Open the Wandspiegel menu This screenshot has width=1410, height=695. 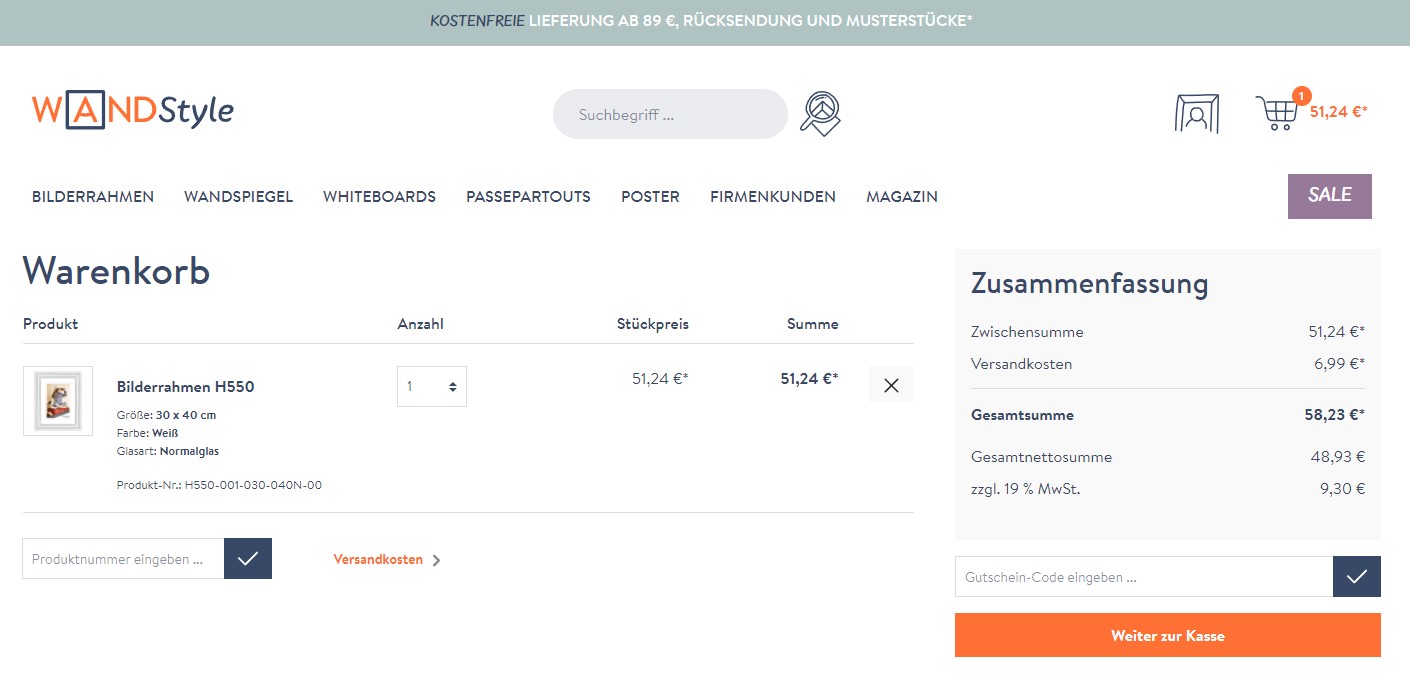click(x=238, y=197)
